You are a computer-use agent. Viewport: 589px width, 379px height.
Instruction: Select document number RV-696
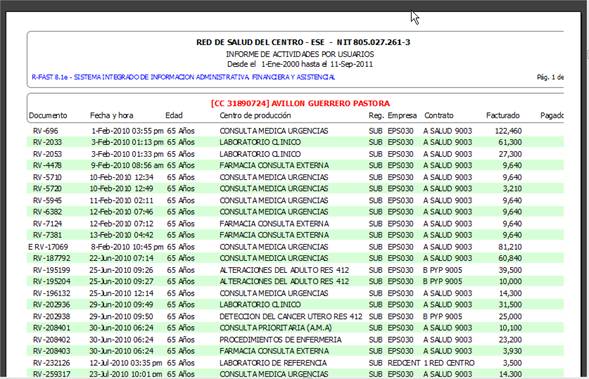point(45,131)
